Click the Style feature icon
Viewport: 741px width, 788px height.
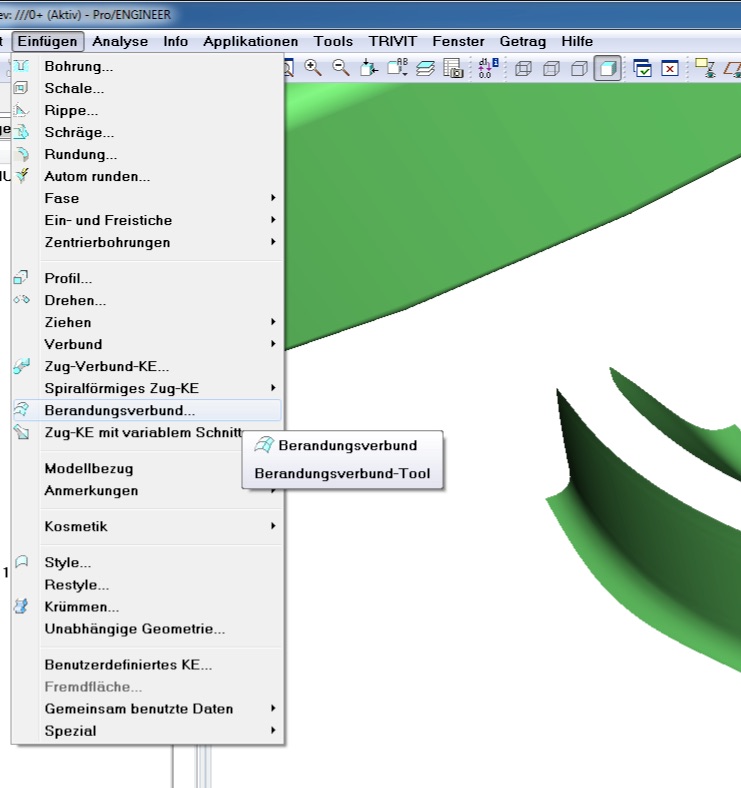point(22,562)
